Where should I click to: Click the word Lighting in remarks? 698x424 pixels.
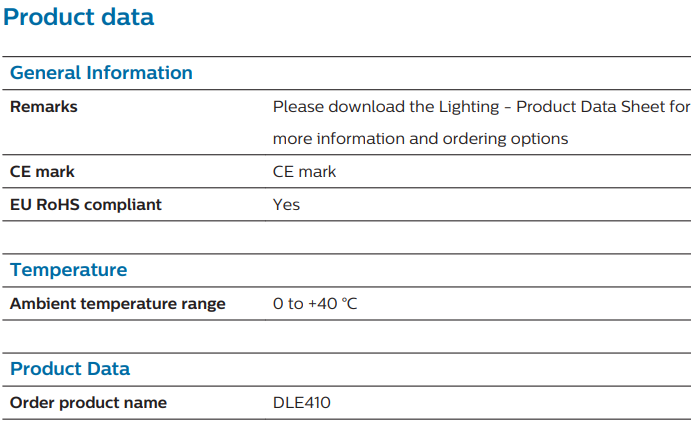pos(469,107)
